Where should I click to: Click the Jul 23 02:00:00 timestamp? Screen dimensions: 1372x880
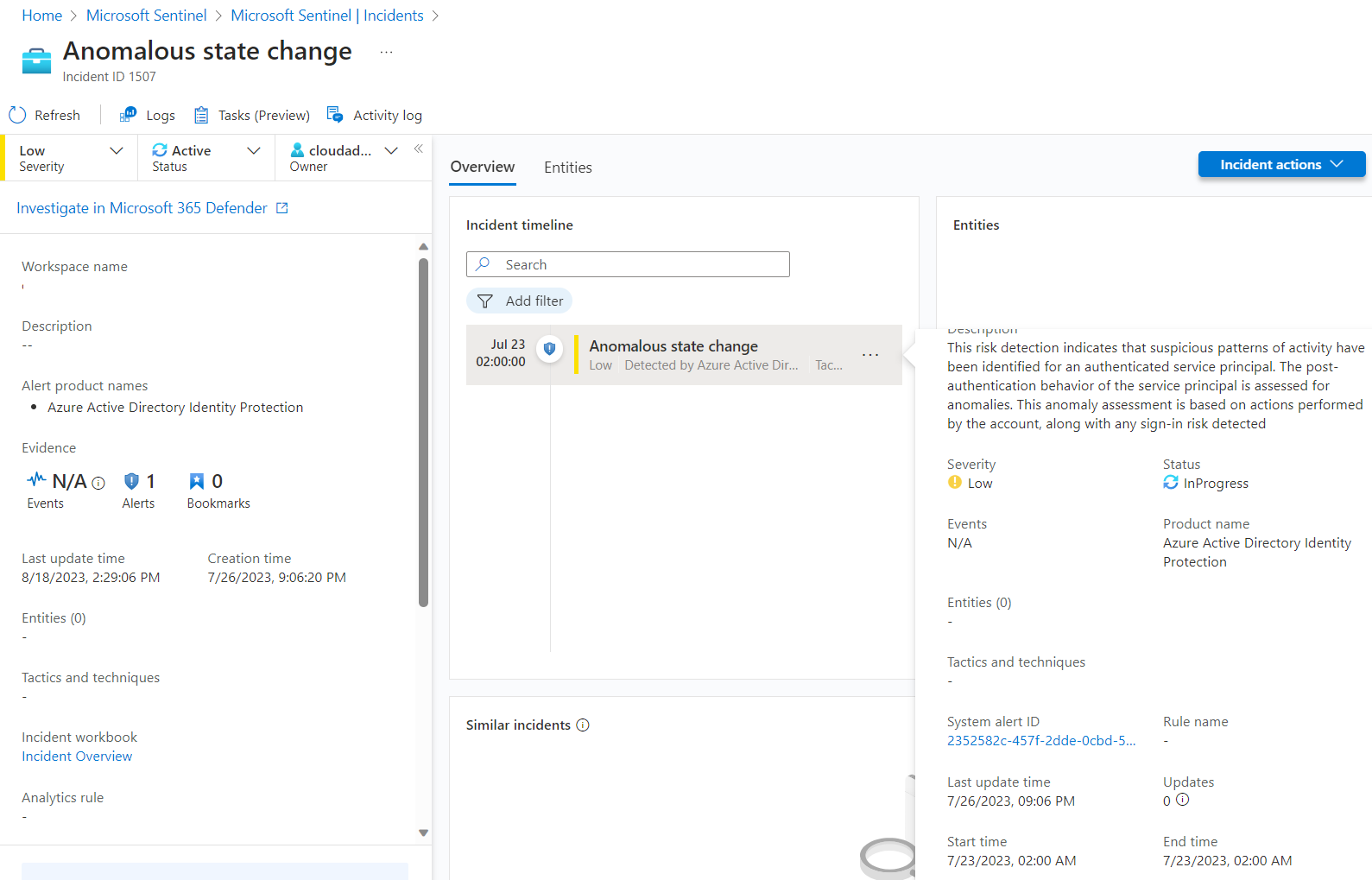point(501,353)
